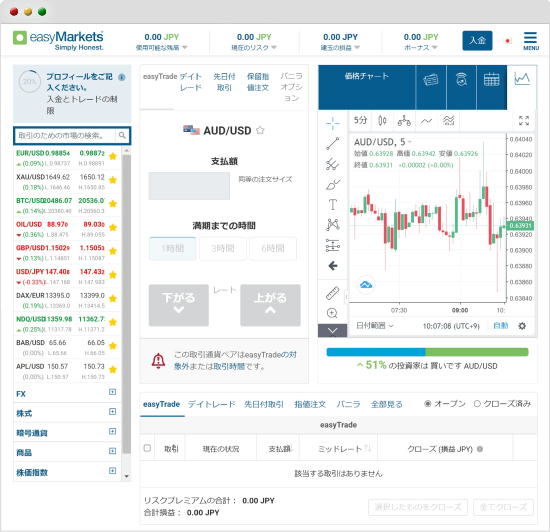The height and width of the screenshot is (532, 550).
Task: Expand the FX market category
Action: click(x=112, y=392)
